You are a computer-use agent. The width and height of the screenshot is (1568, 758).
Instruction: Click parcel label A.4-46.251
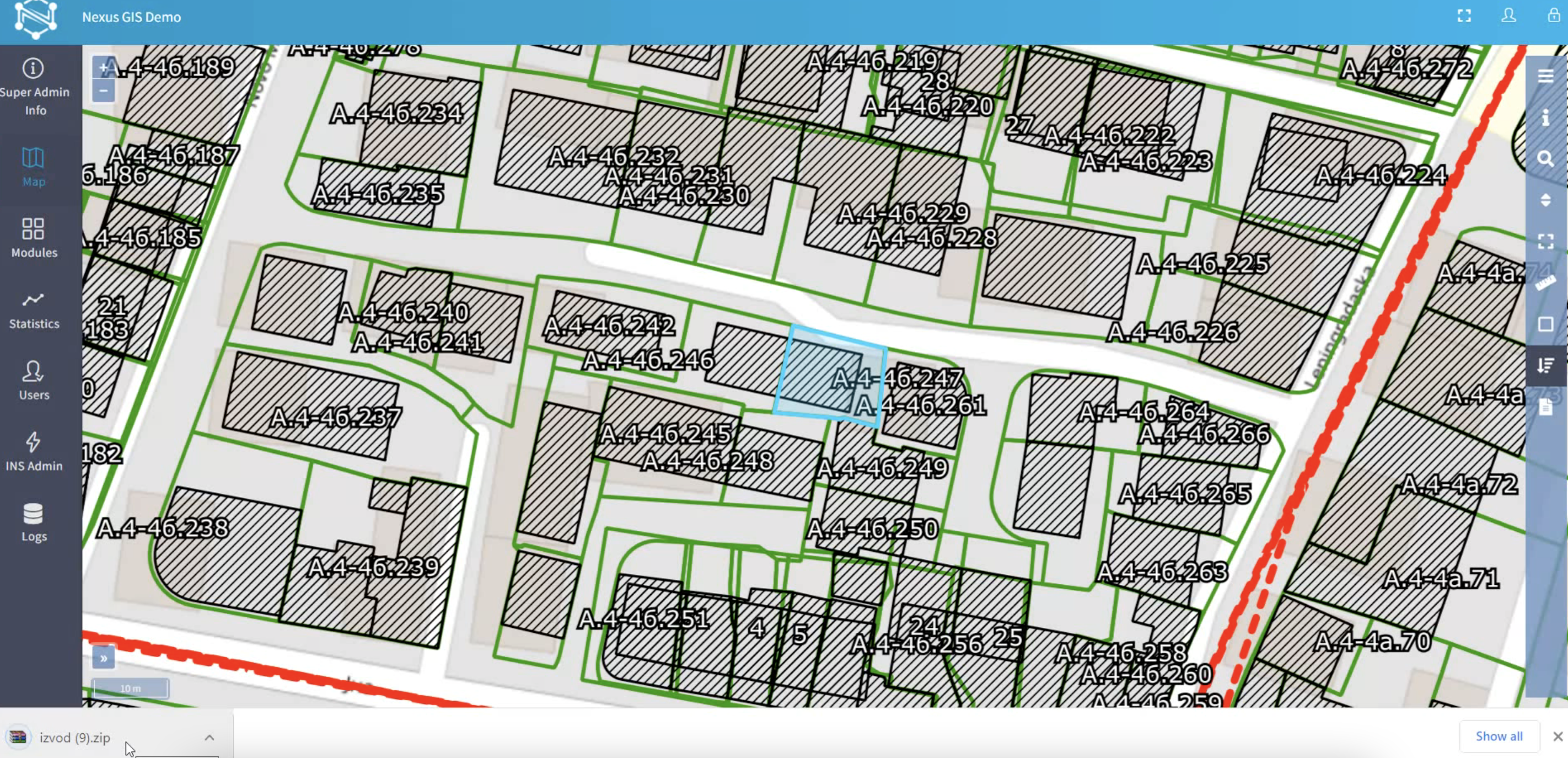pos(643,619)
